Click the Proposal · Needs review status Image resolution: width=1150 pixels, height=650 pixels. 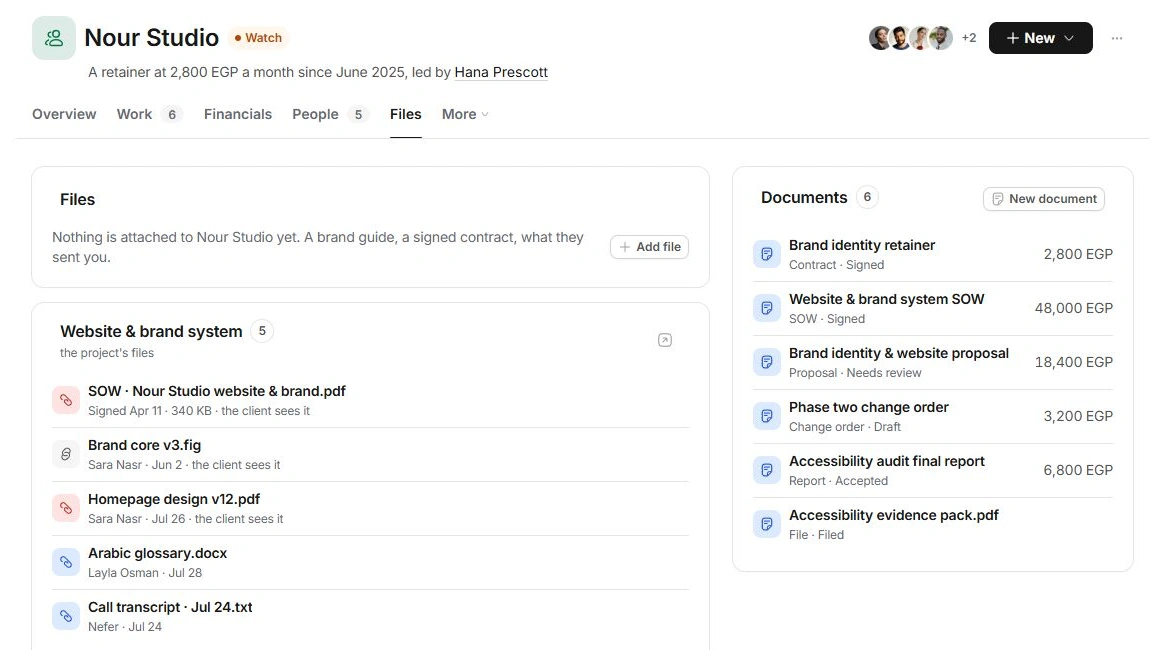pos(855,373)
